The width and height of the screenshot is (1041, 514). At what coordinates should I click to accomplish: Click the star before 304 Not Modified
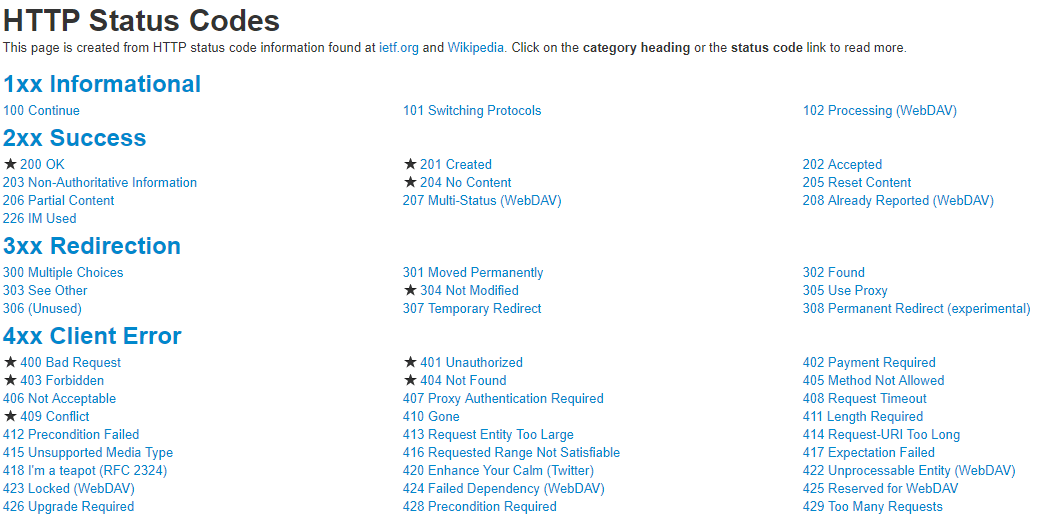[x=410, y=290]
